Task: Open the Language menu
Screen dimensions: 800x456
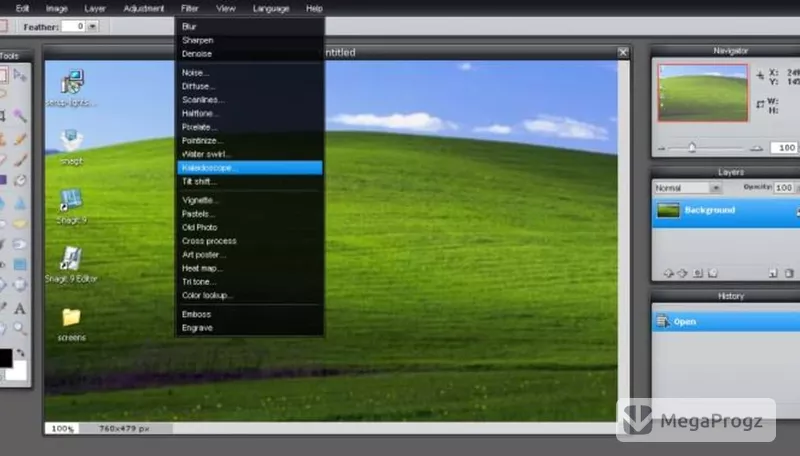Action: 271,8
